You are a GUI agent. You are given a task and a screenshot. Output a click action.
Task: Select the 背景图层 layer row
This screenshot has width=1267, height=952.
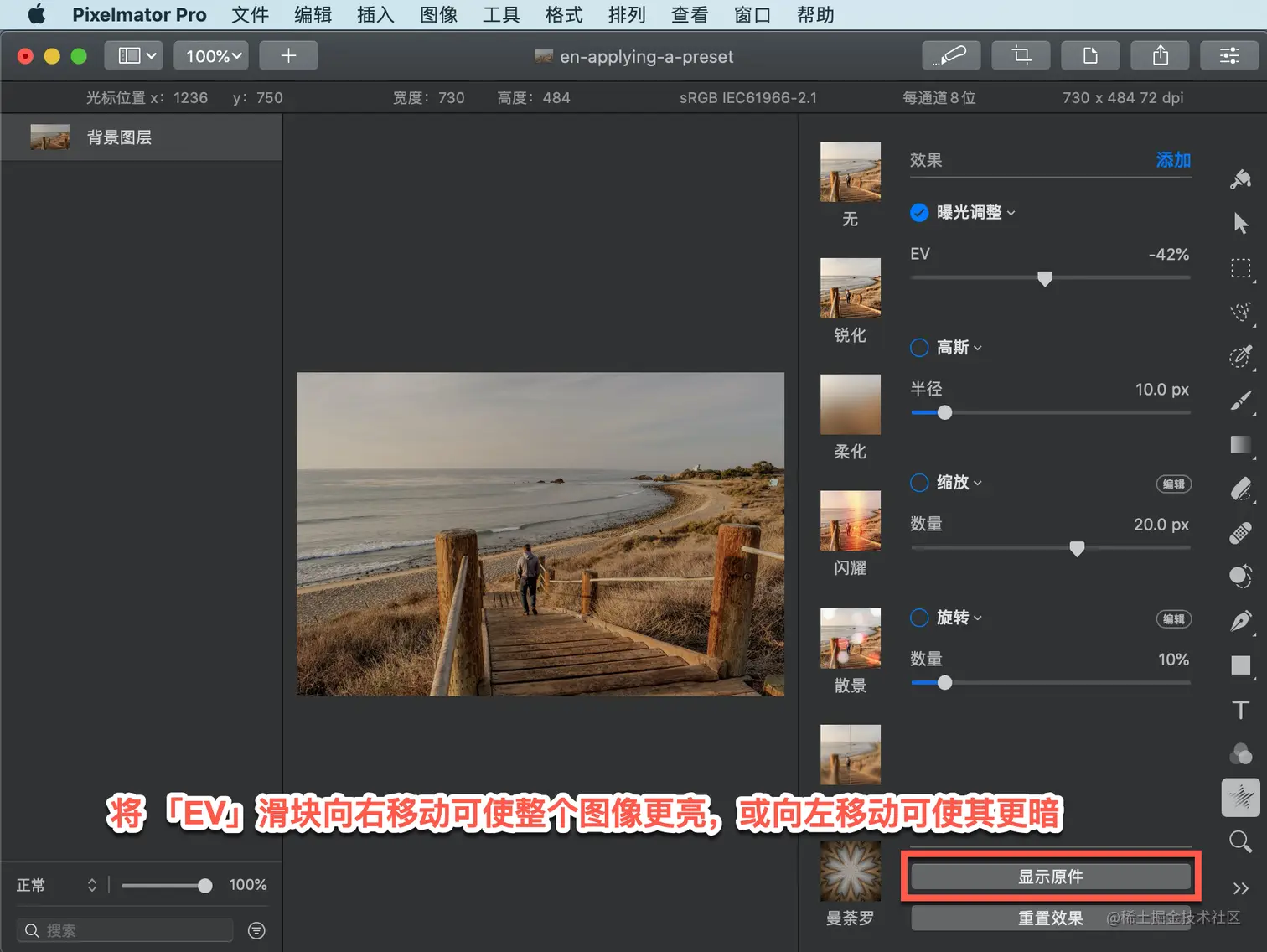[142, 137]
